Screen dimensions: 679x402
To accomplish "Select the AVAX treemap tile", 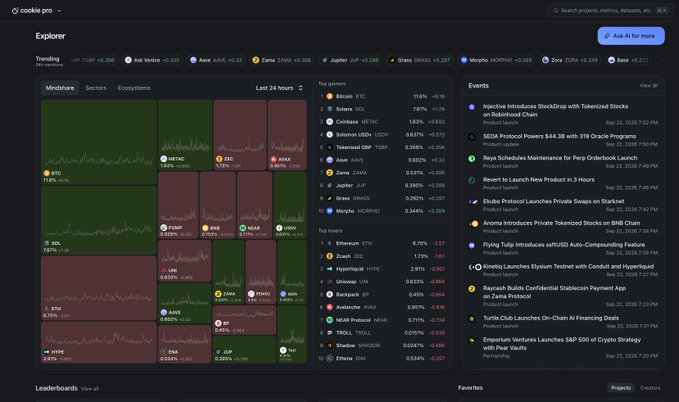I will [287, 135].
